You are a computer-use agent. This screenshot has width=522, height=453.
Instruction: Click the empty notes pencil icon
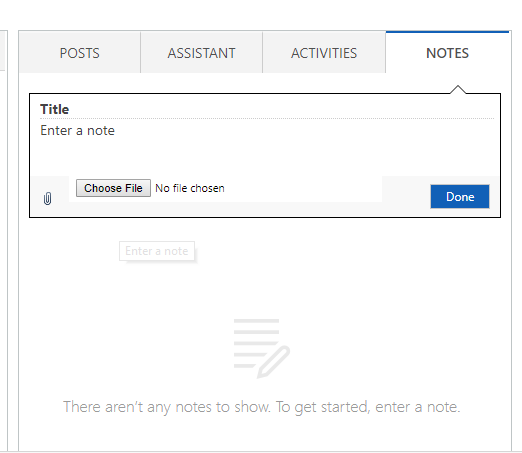[274, 362]
